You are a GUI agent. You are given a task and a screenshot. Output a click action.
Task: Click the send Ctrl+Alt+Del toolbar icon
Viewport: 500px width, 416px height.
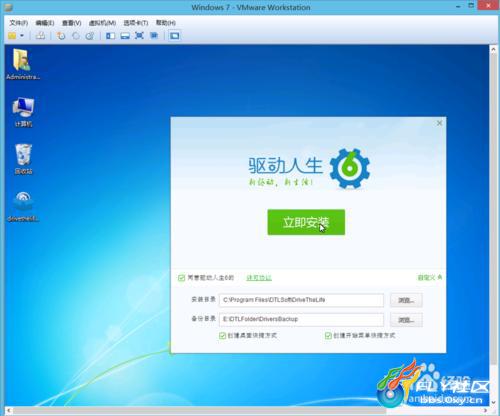(40, 35)
